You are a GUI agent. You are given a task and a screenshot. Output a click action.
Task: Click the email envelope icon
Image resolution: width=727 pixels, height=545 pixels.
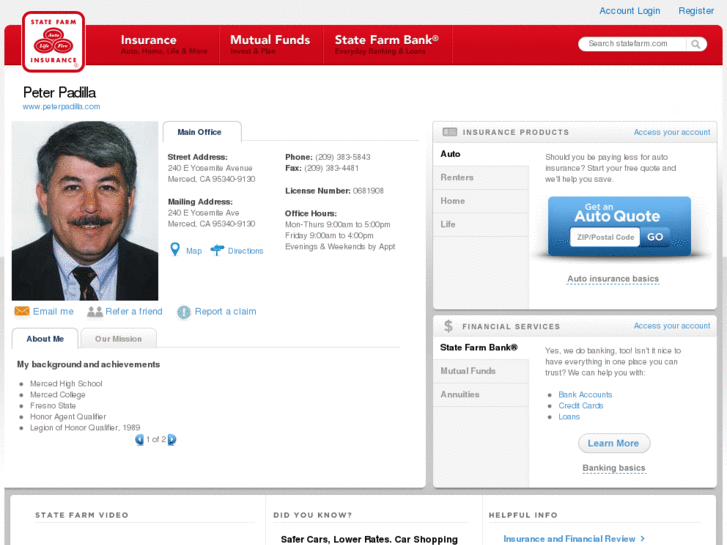[22, 311]
